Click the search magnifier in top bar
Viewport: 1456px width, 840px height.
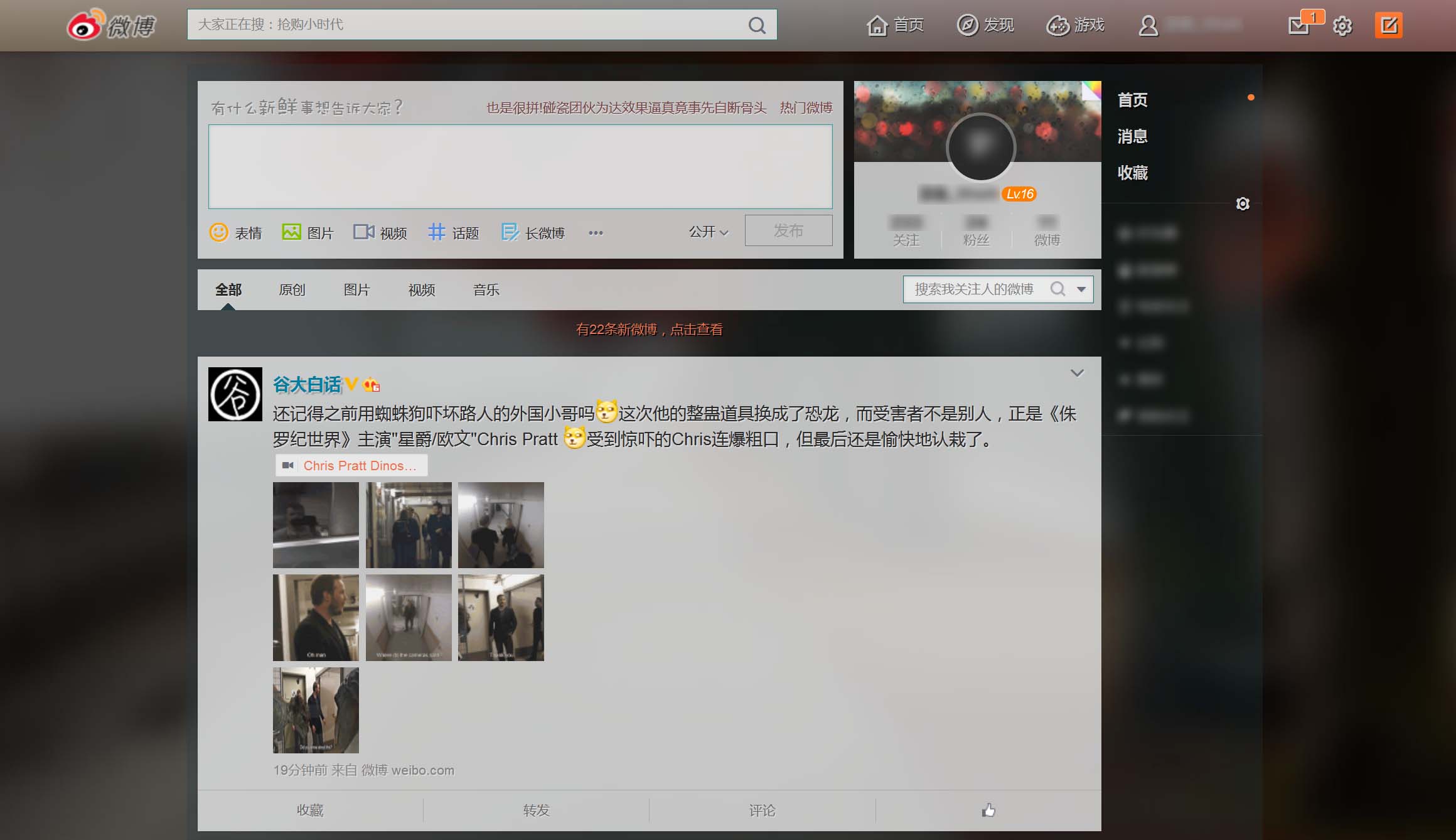757,25
